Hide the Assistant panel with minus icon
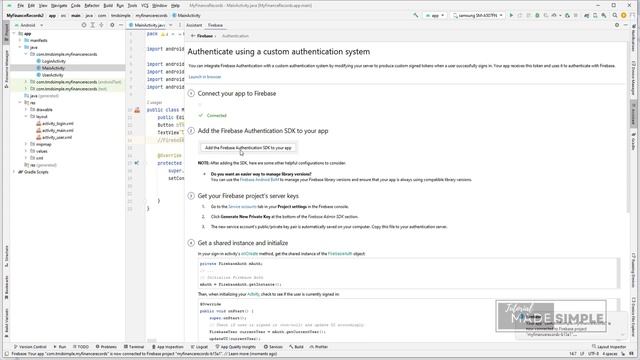The width and height of the screenshot is (640, 360). point(626,25)
